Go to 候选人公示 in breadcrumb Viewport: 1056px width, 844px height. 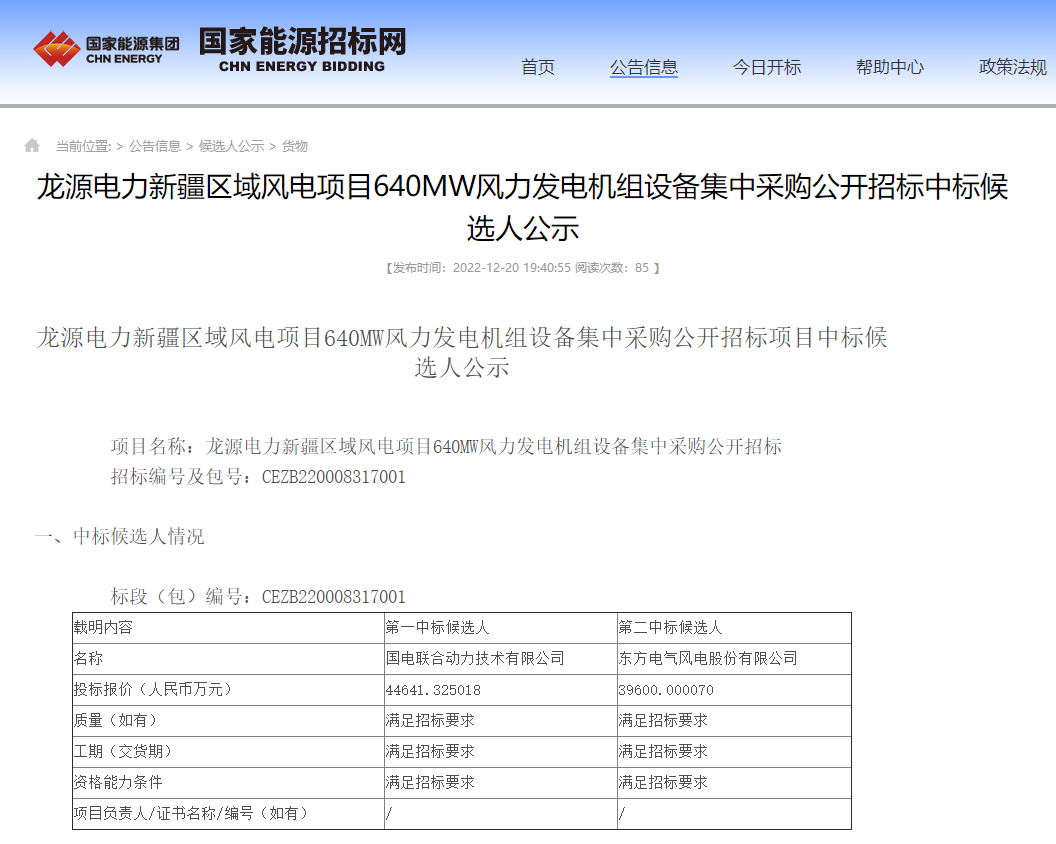pos(232,146)
